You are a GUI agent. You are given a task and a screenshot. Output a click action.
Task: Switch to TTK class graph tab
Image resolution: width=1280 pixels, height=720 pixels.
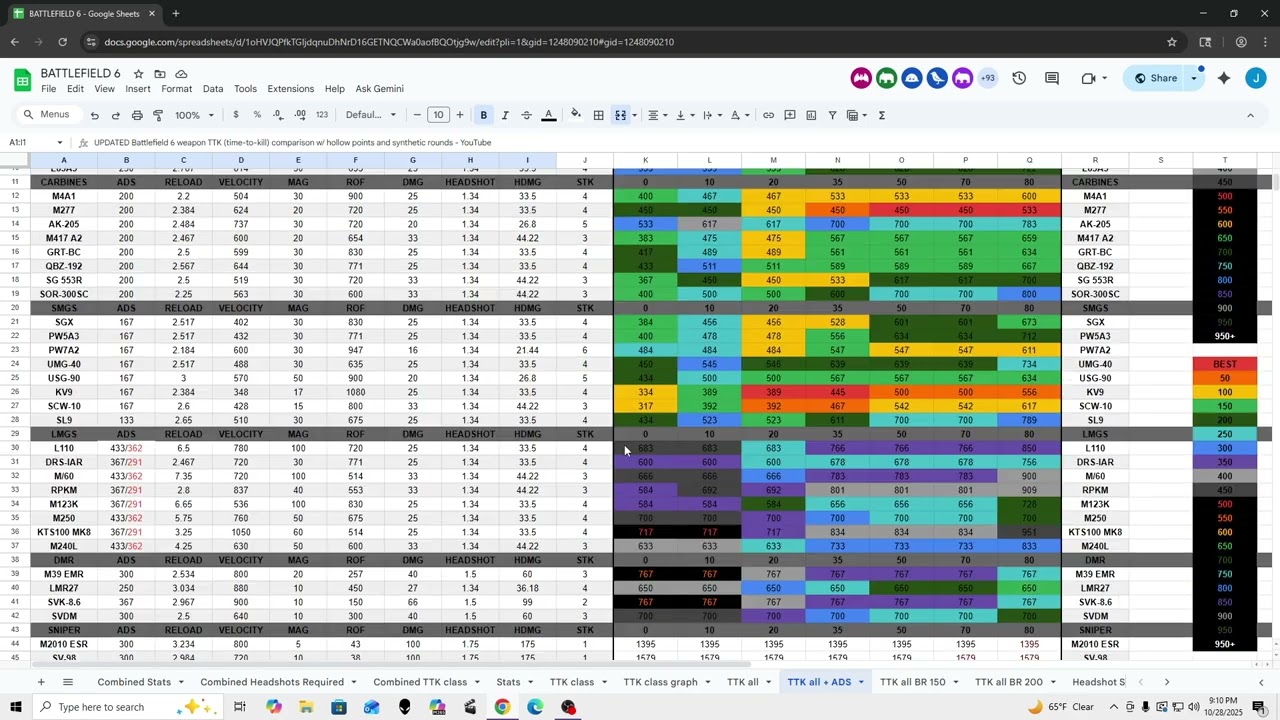click(661, 682)
